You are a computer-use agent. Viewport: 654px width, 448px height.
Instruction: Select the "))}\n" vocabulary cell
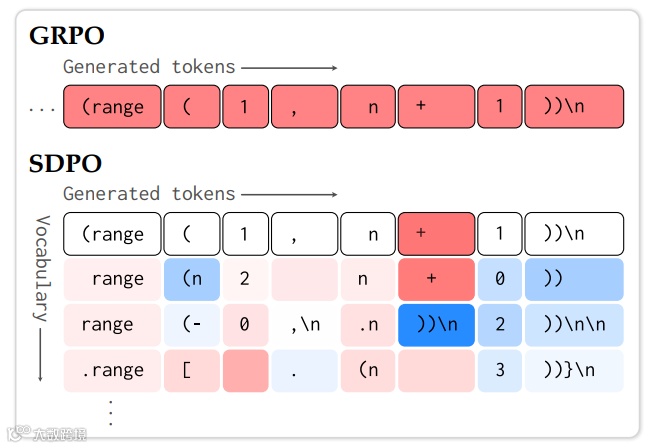click(x=574, y=370)
